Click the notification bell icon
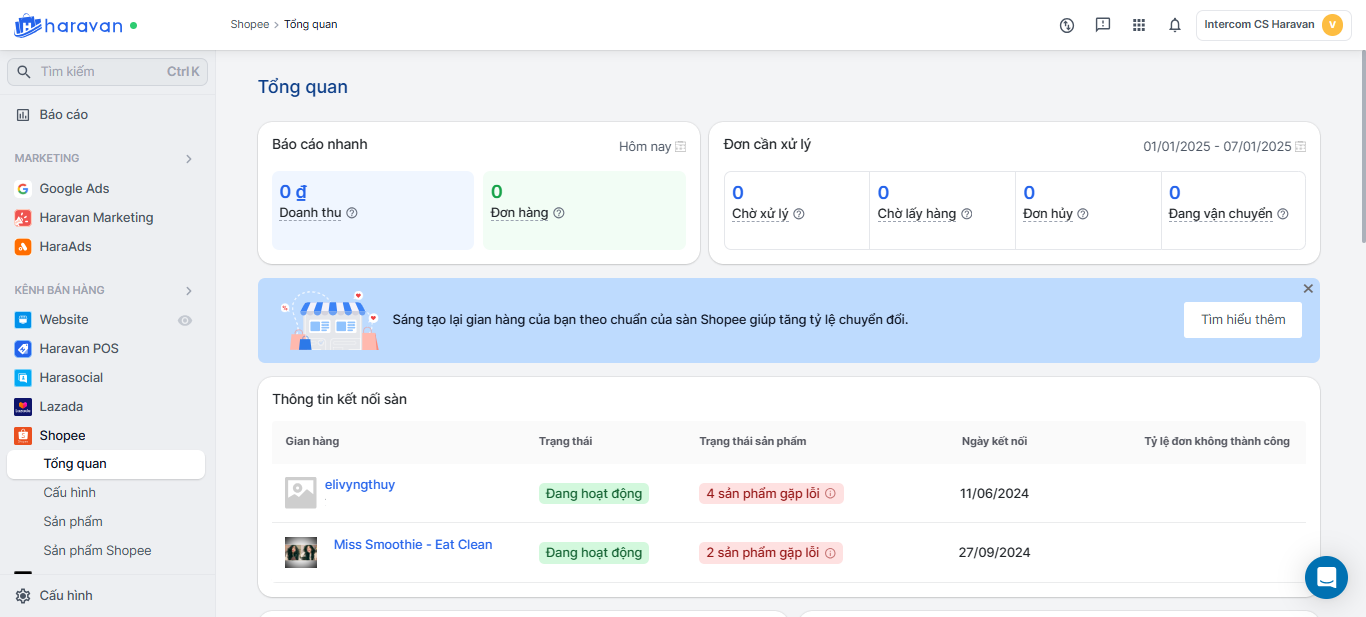The width and height of the screenshot is (1366, 617). tap(1175, 25)
